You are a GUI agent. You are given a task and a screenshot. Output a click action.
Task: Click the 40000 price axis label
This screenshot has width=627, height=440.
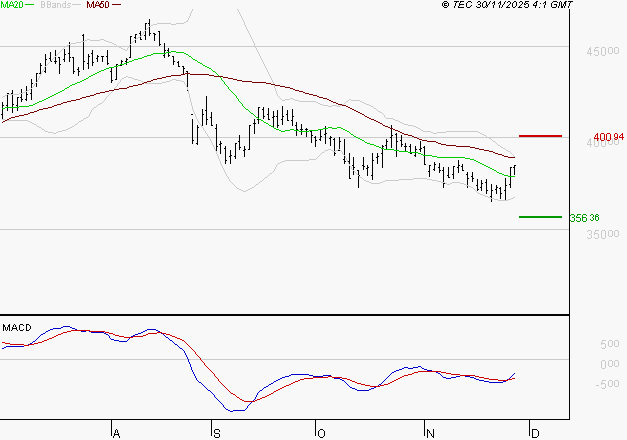coord(603,143)
